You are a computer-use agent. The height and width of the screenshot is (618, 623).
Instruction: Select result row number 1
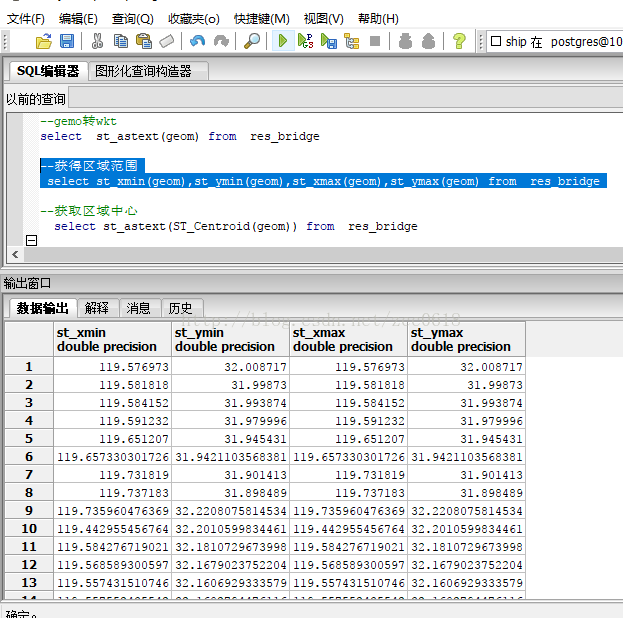pos(29,366)
